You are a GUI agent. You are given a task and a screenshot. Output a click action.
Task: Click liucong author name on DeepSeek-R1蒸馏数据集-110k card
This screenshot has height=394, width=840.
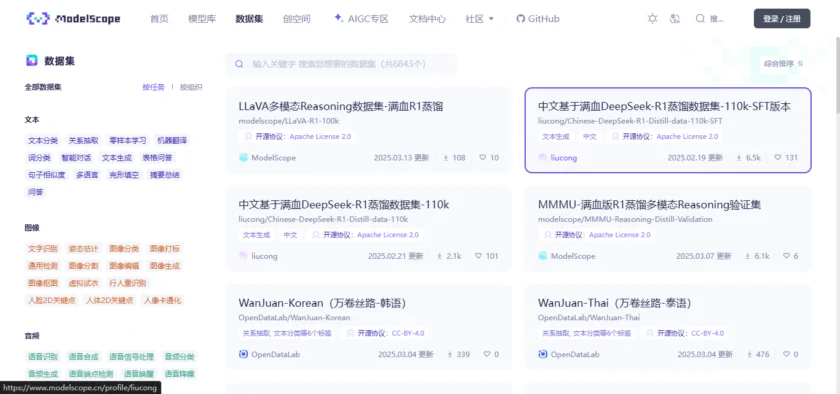click(x=265, y=256)
